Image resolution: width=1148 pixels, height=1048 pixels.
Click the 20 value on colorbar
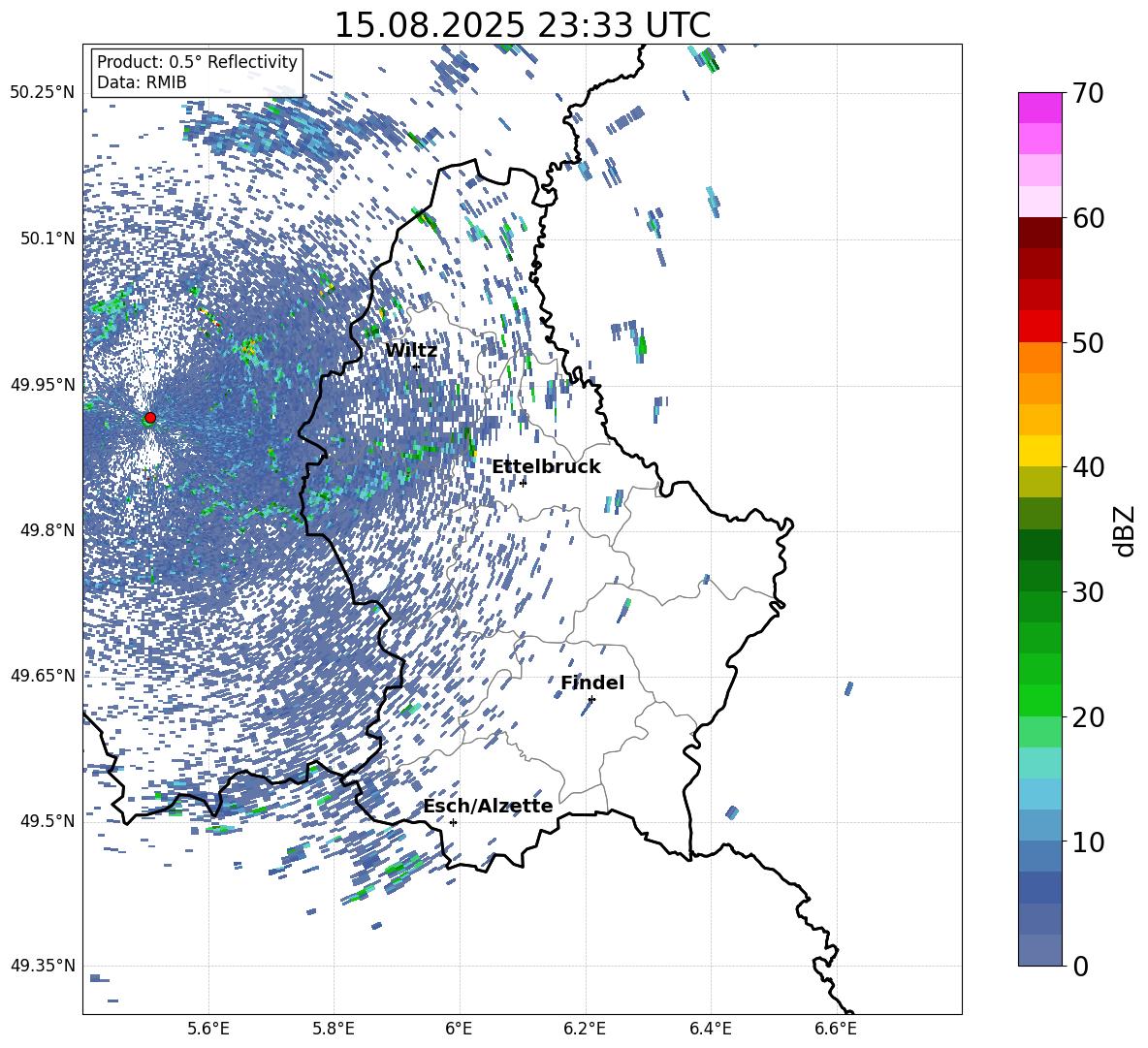pos(1088,717)
